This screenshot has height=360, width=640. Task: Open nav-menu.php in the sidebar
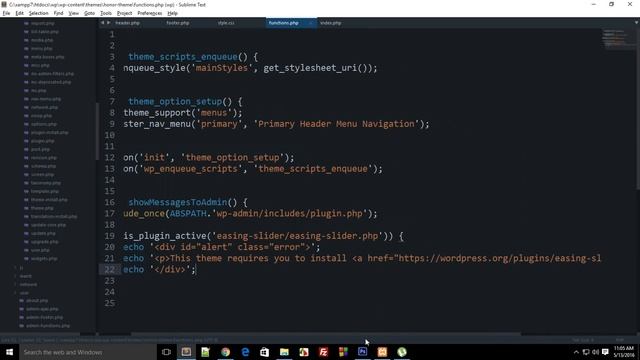[46, 99]
